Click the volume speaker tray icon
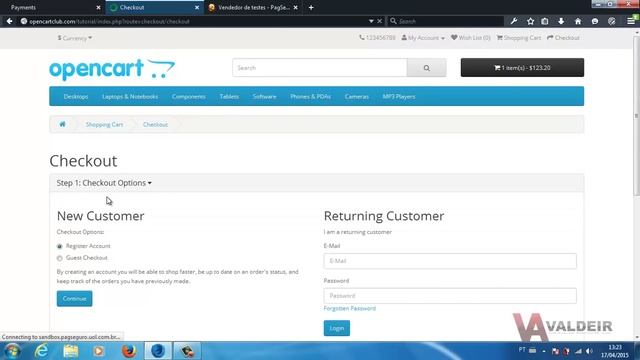The image size is (640, 360). (x=589, y=351)
